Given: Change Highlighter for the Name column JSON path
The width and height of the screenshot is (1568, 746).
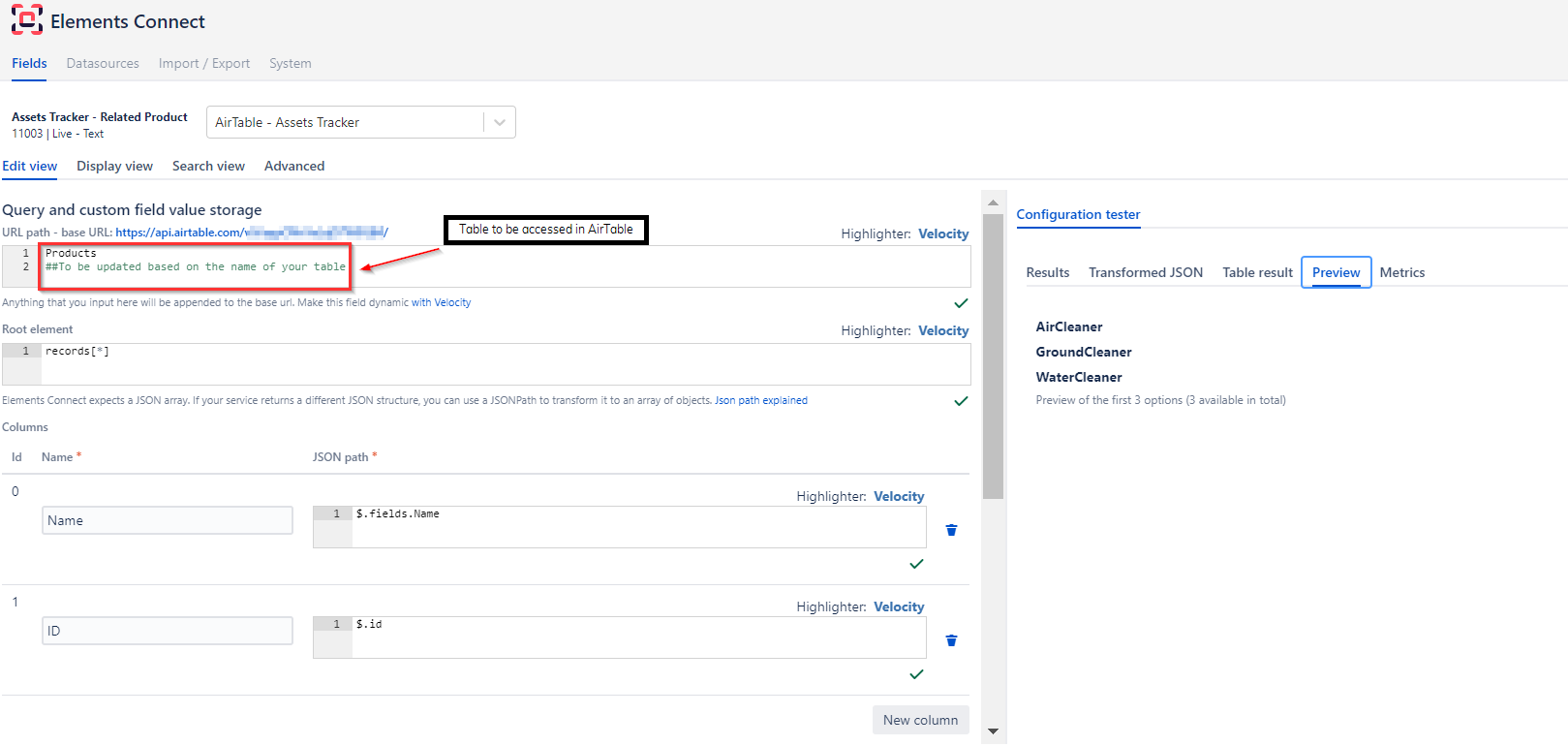Looking at the screenshot, I should (898, 496).
